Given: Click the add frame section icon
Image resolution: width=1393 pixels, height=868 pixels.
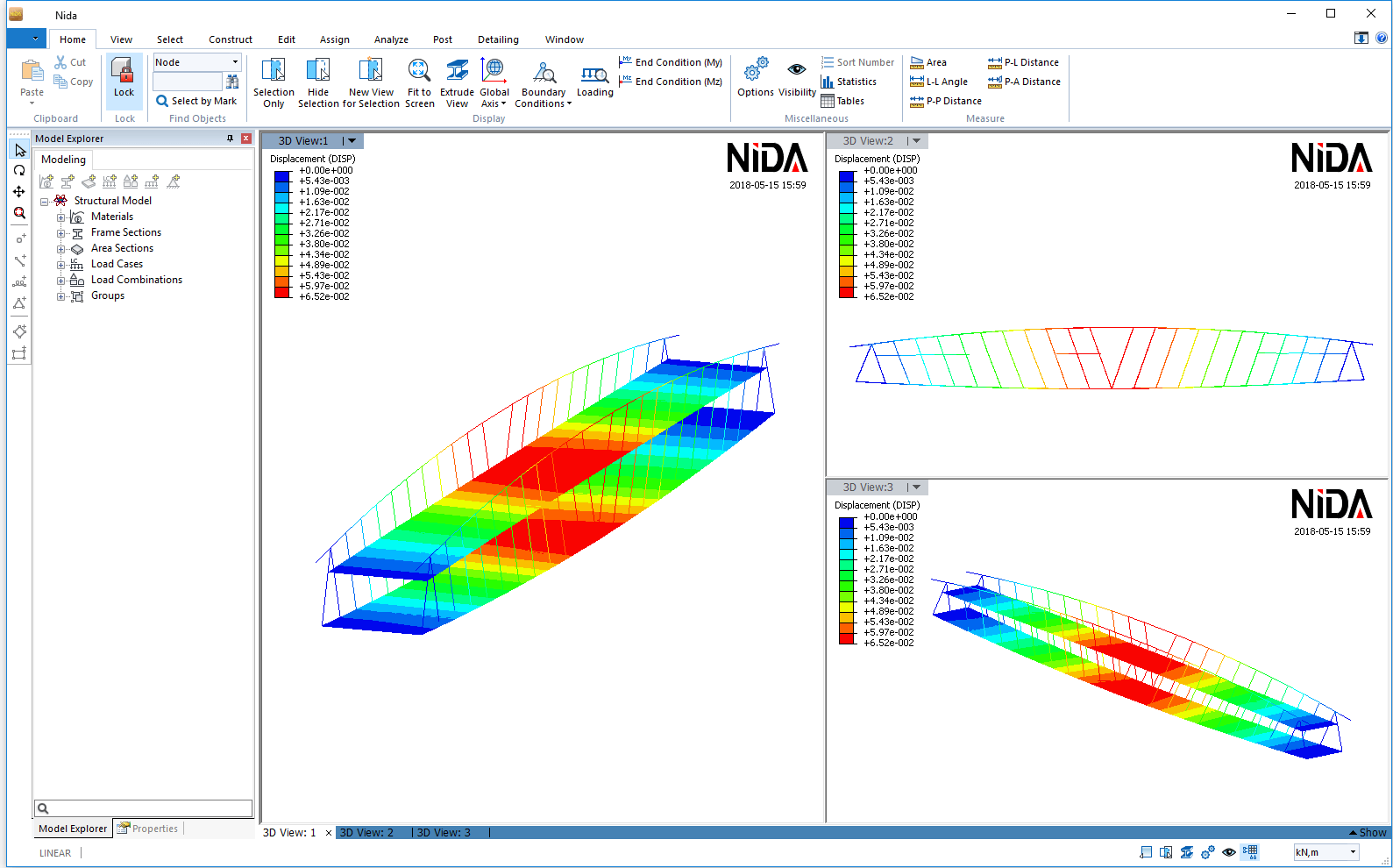Looking at the screenshot, I should (x=68, y=181).
